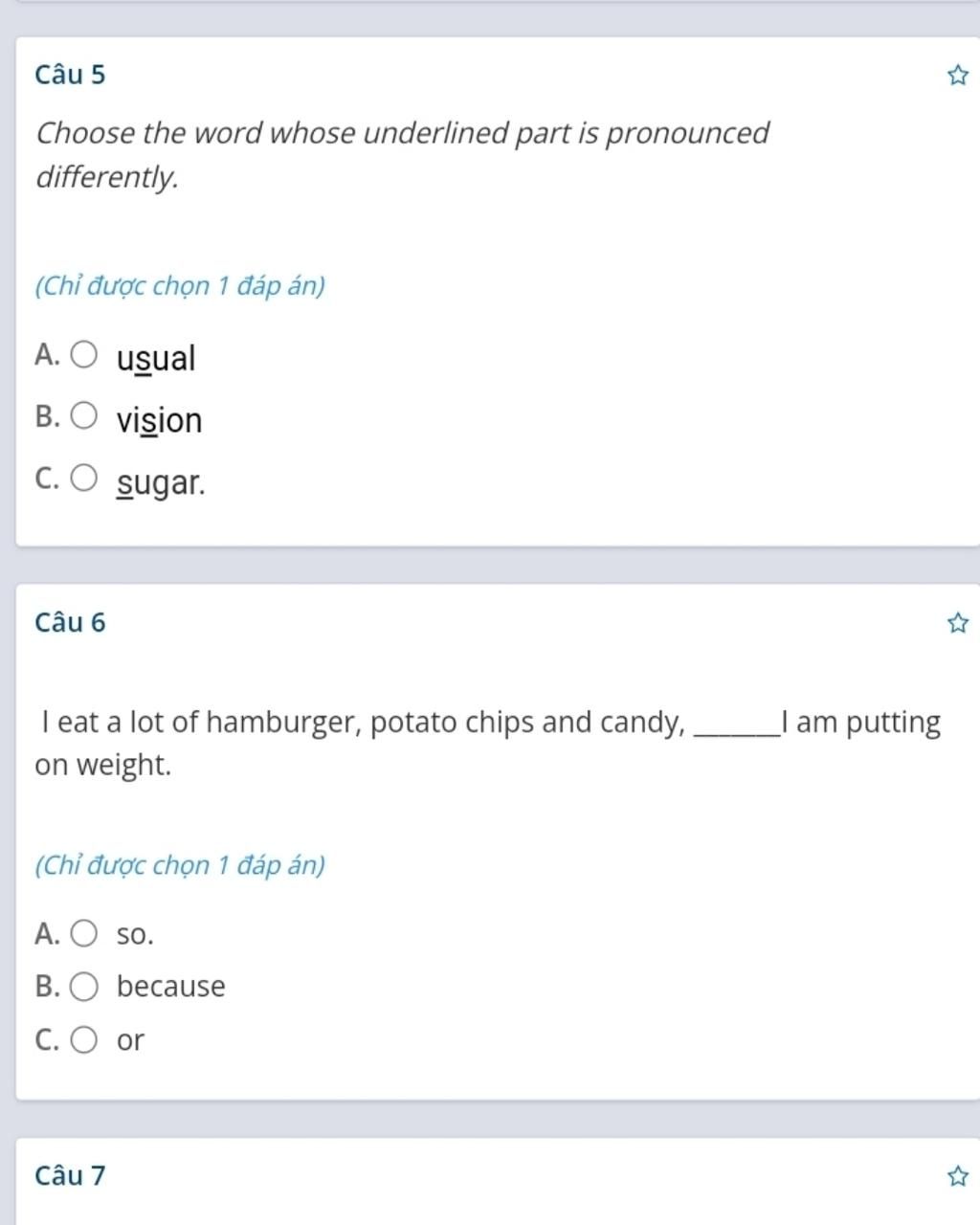Viewport: 980px width, 1225px height.
Task: Mark Câu 7 with the star icon
Action: tap(957, 1176)
